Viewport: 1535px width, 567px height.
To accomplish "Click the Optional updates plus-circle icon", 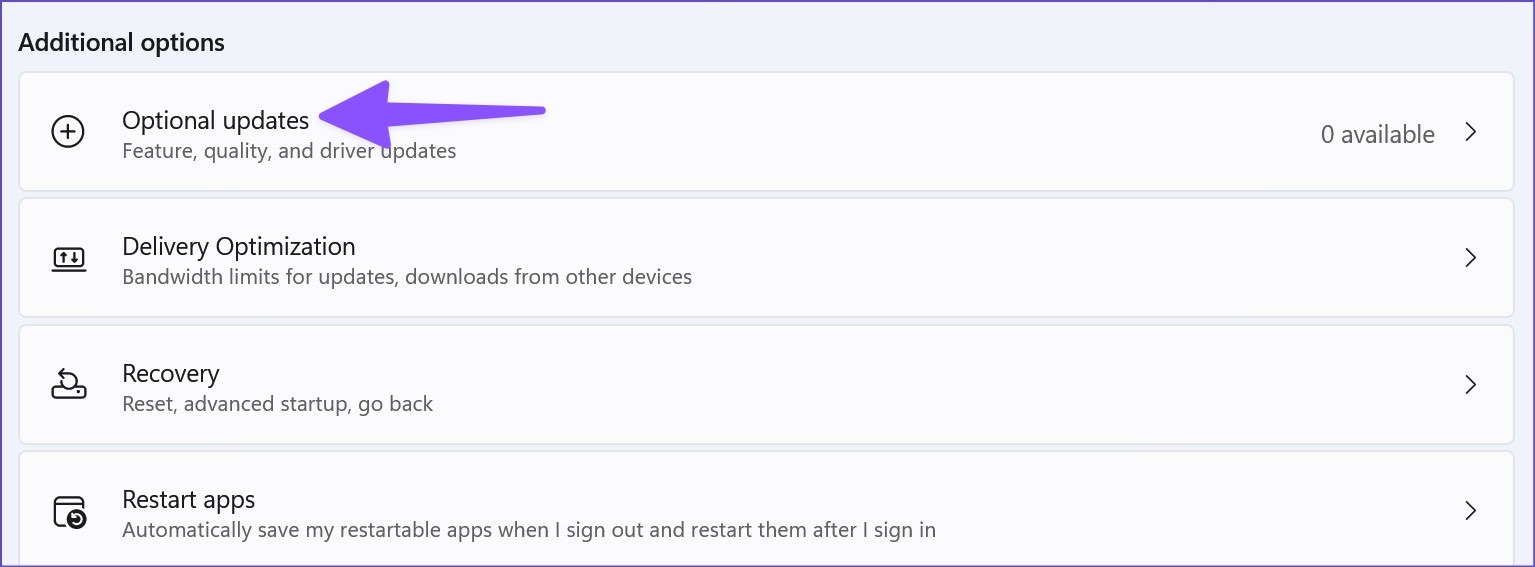I will pos(68,132).
